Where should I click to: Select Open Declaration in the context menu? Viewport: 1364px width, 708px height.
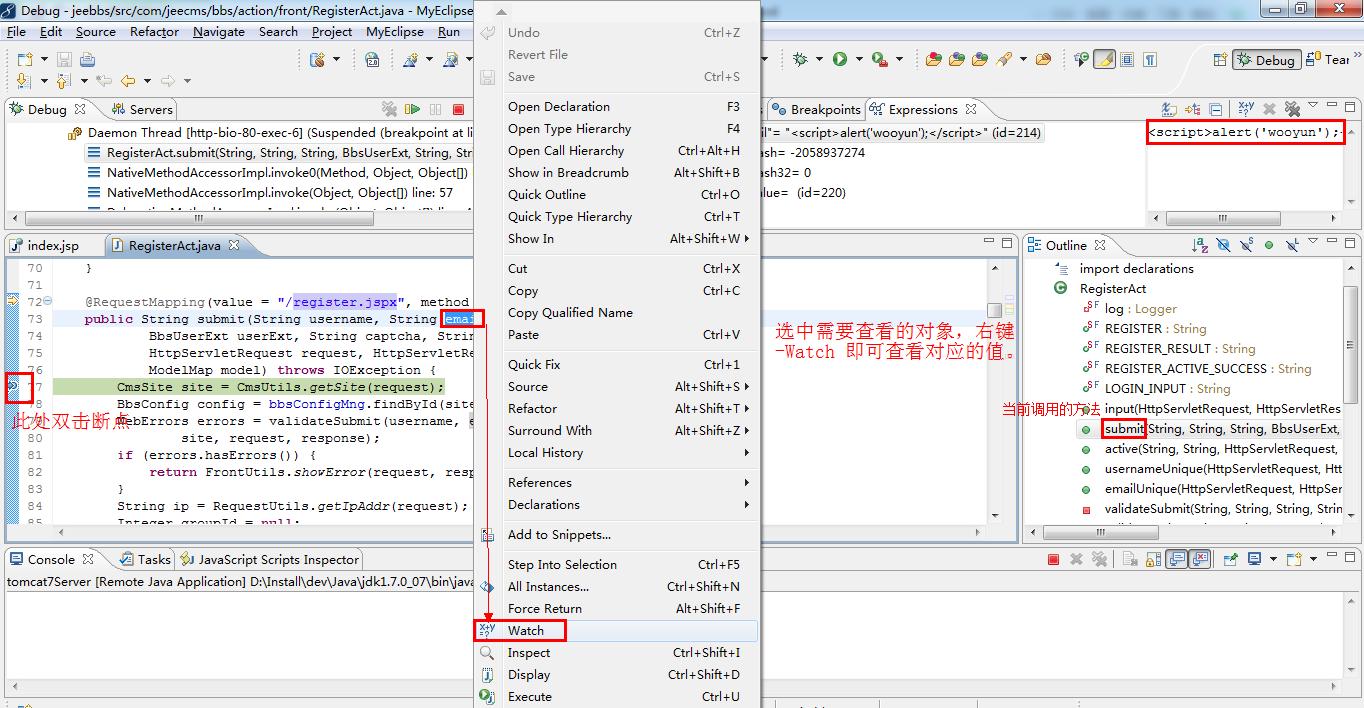click(627, 107)
